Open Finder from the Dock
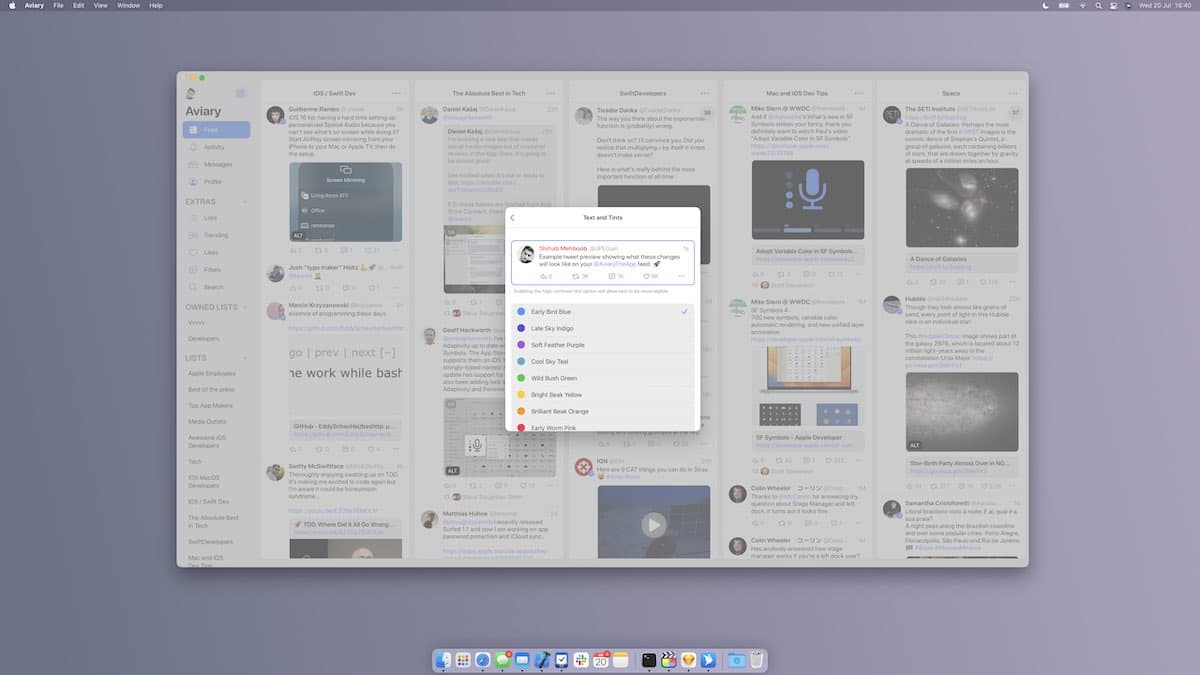This screenshot has height=675, width=1200. coord(444,660)
